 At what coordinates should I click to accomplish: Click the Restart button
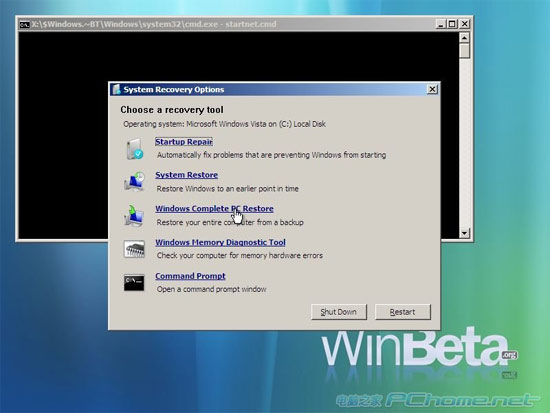403,312
